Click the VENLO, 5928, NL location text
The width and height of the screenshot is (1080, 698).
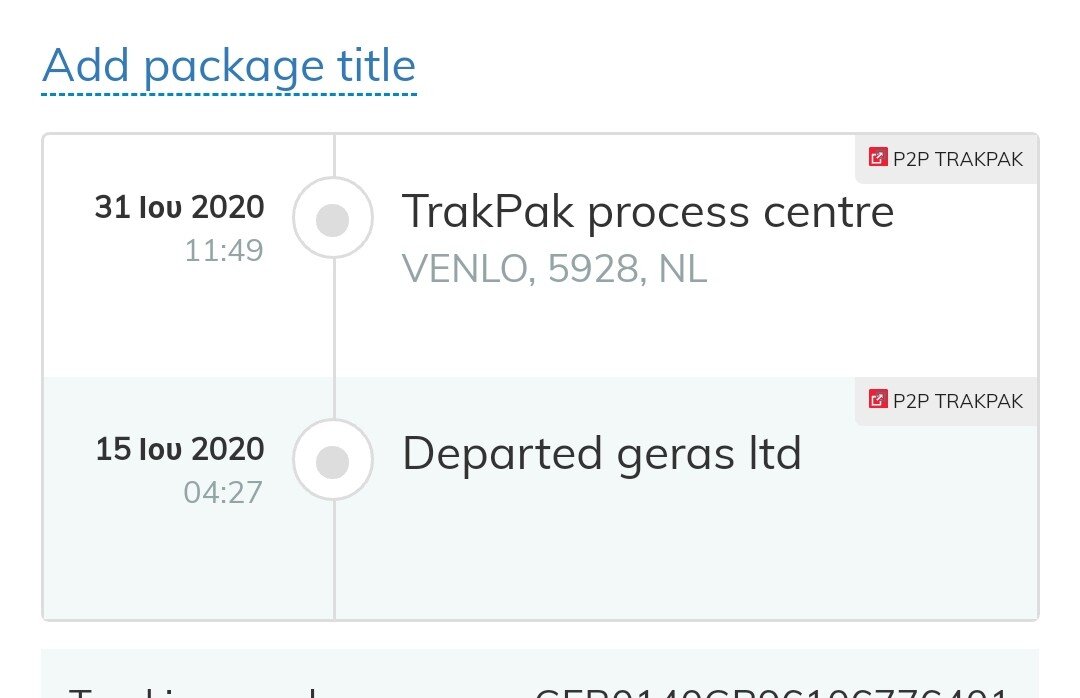click(554, 269)
